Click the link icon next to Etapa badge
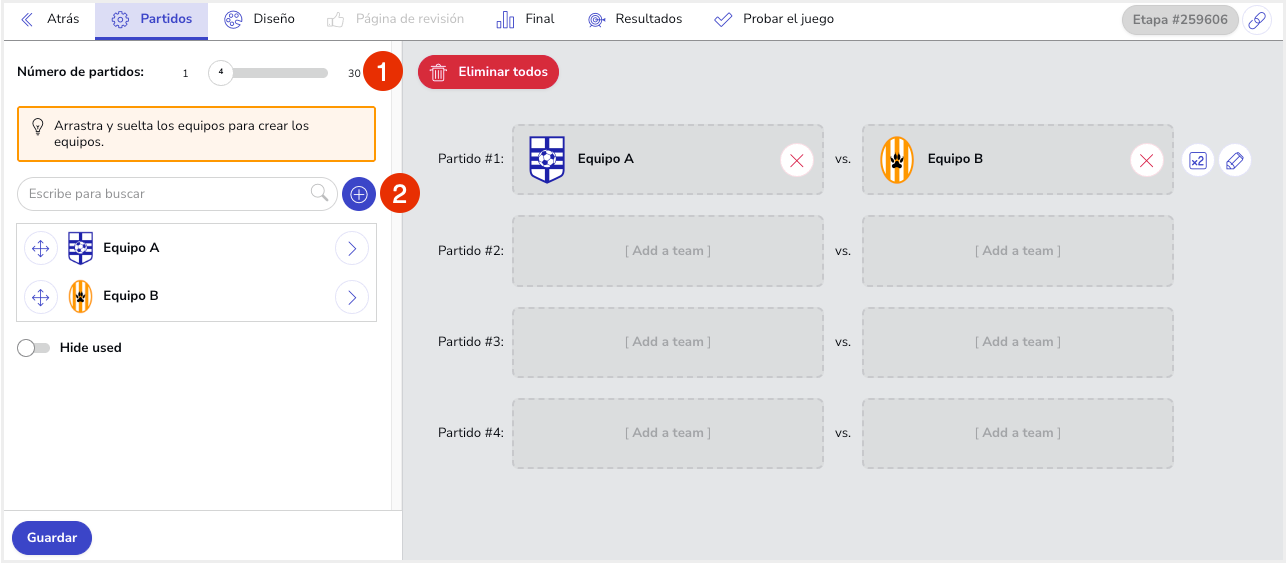The image size is (1286, 564). pos(1255,20)
